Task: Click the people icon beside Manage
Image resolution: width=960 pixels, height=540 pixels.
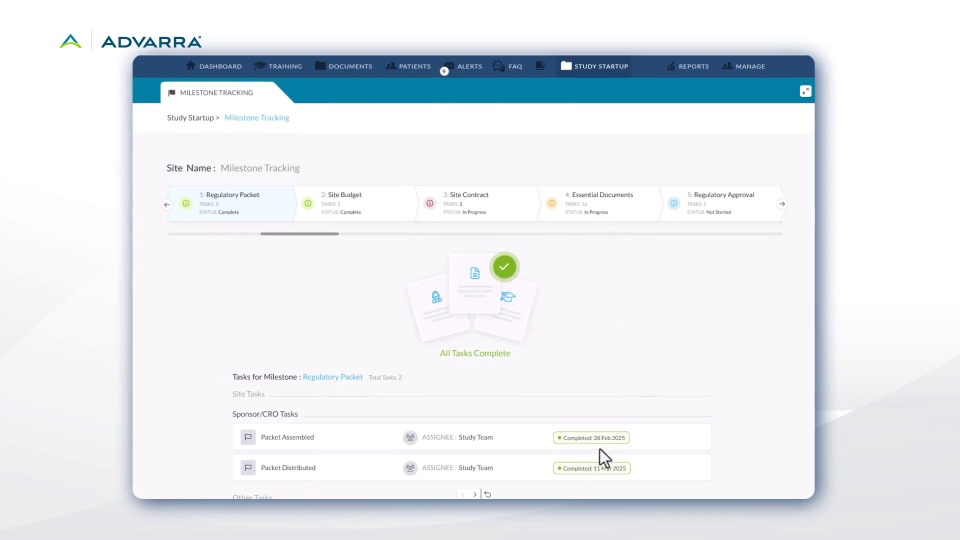Action: click(727, 66)
